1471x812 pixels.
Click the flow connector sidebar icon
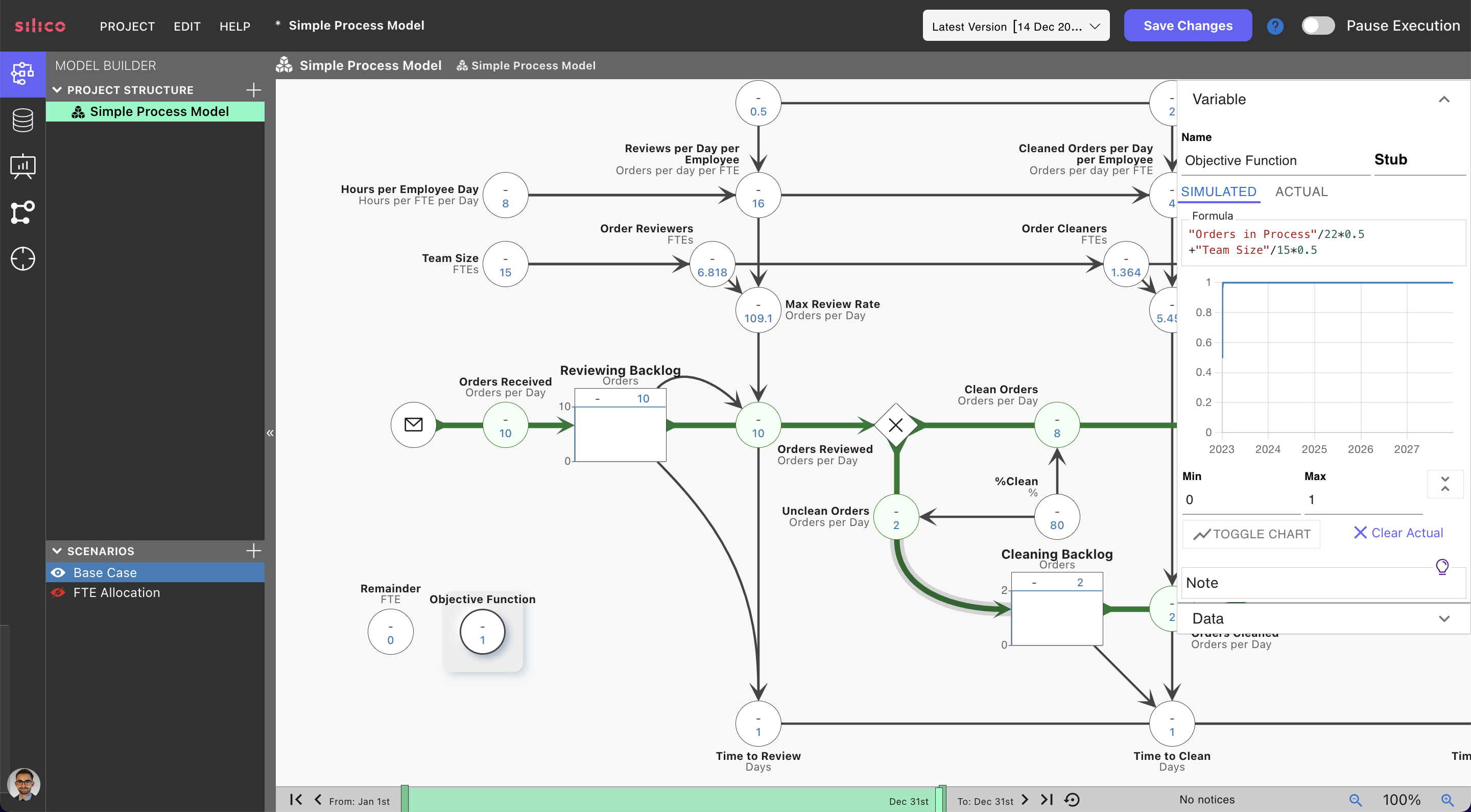point(22,212)
